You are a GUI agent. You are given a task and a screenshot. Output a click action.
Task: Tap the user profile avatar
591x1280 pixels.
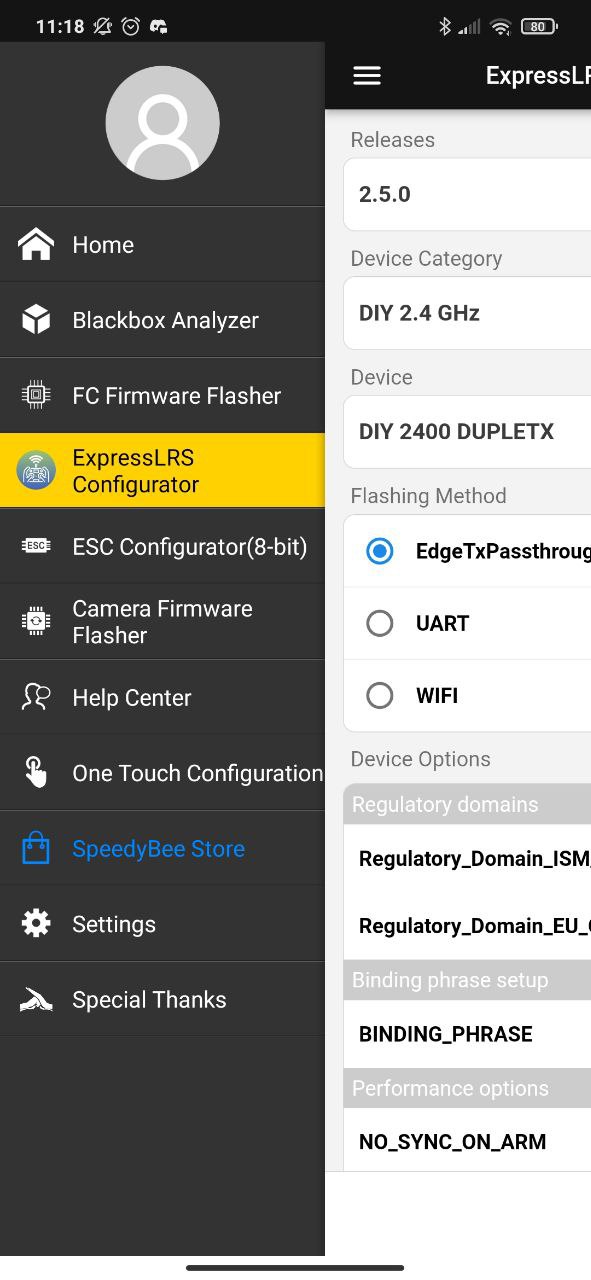tap(162, 123)
